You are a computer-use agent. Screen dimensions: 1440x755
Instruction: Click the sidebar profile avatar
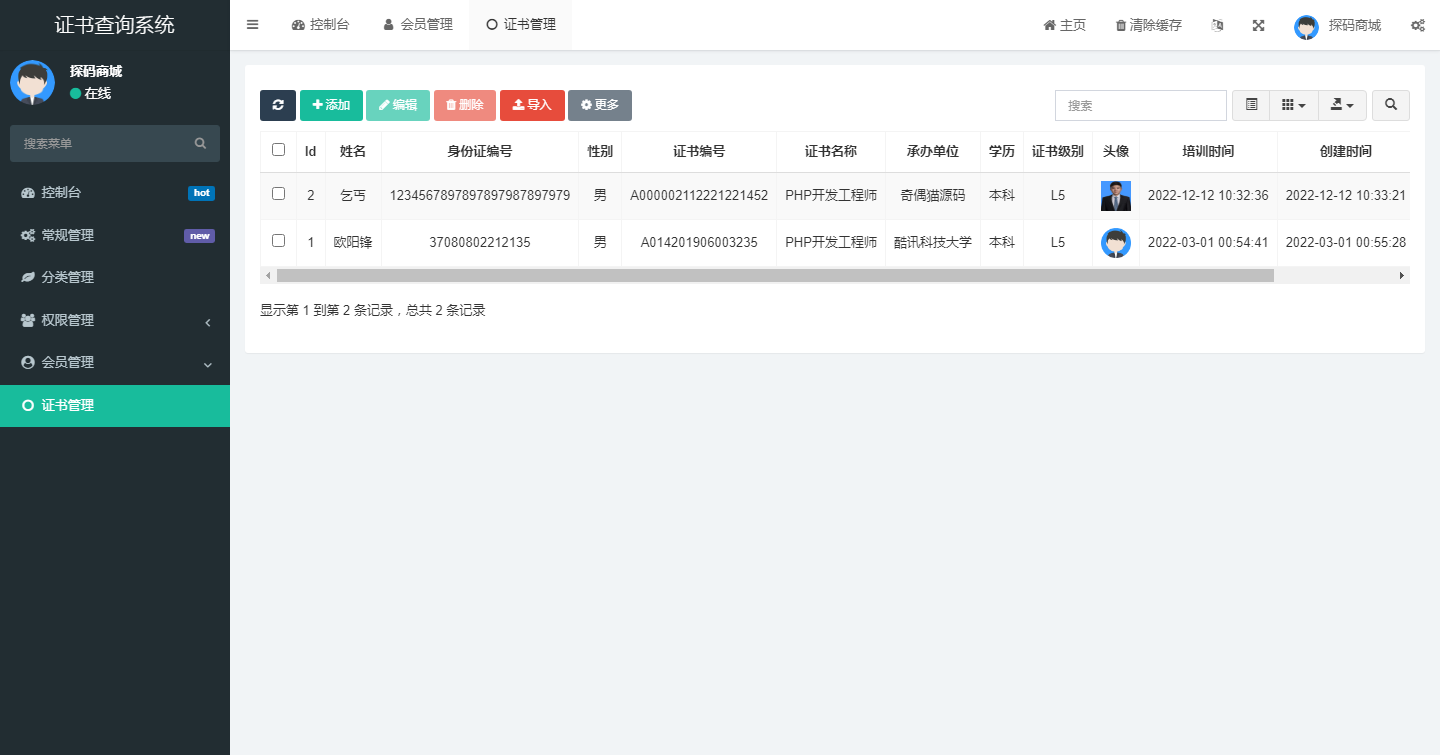32,82
